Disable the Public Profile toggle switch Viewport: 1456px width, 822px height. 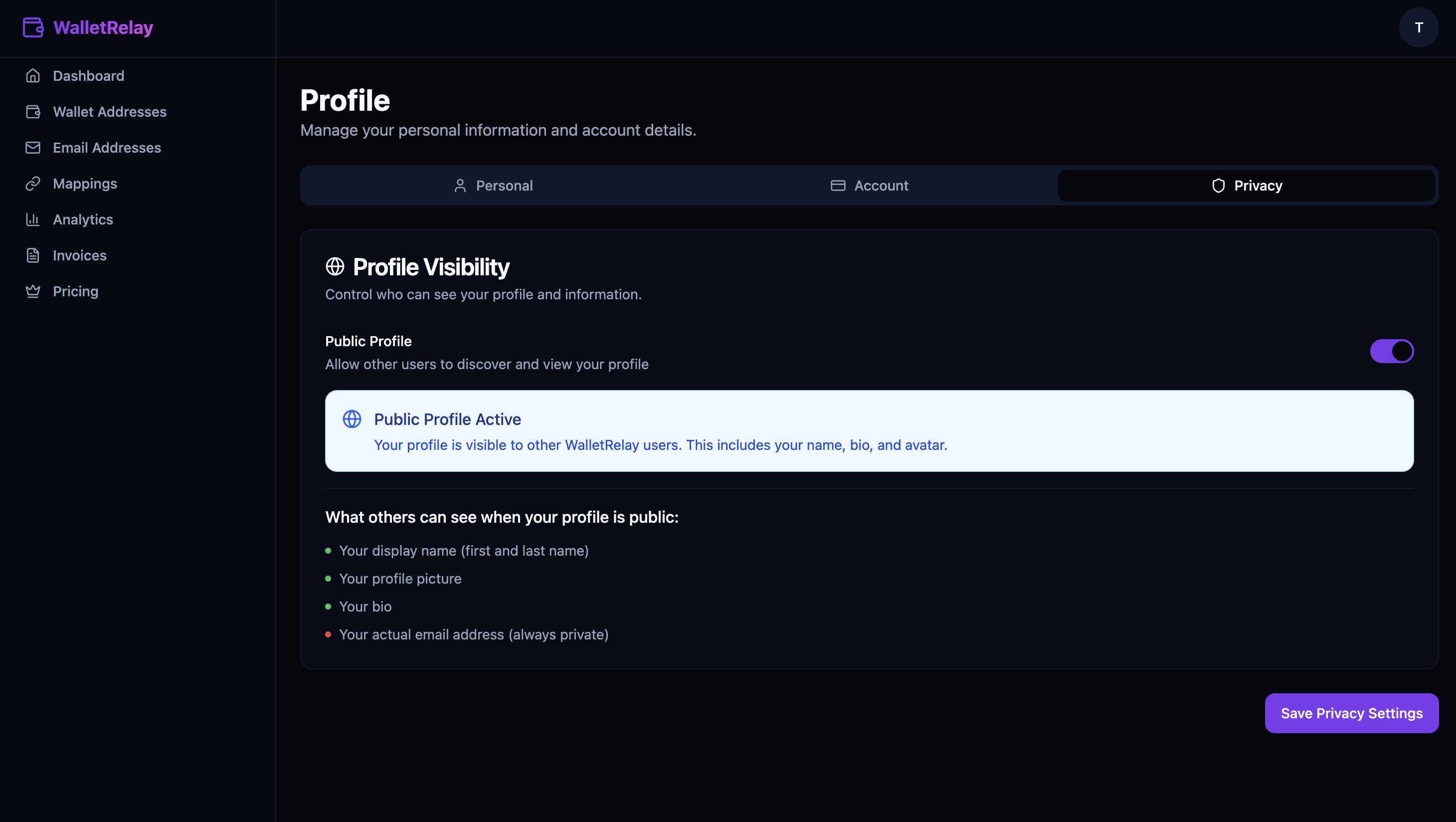(1392, 351)
